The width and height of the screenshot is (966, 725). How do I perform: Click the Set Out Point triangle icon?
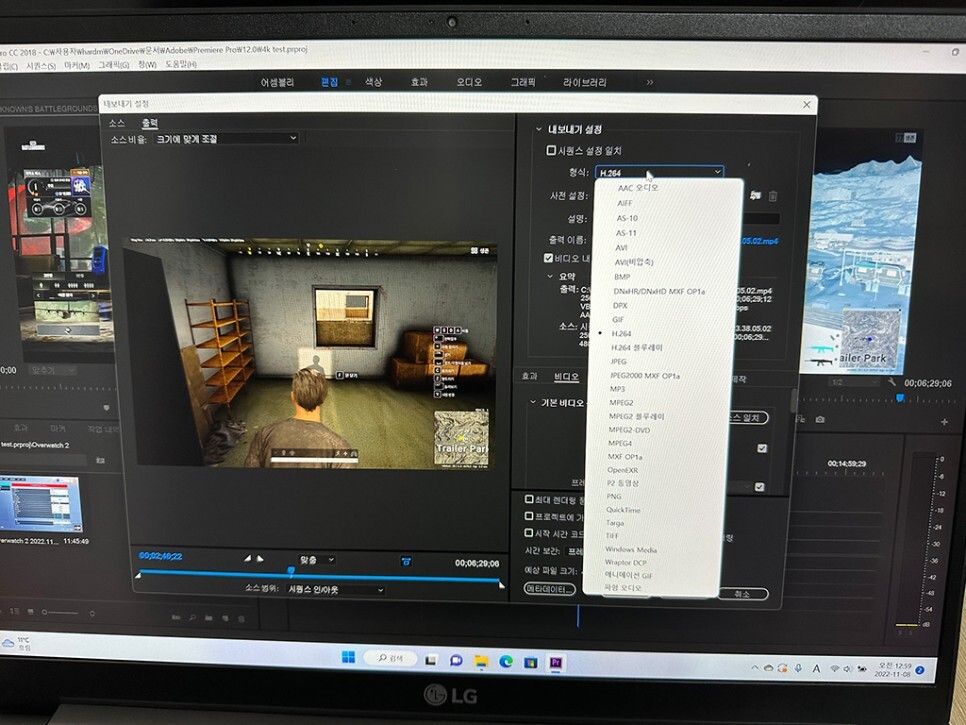260,559
